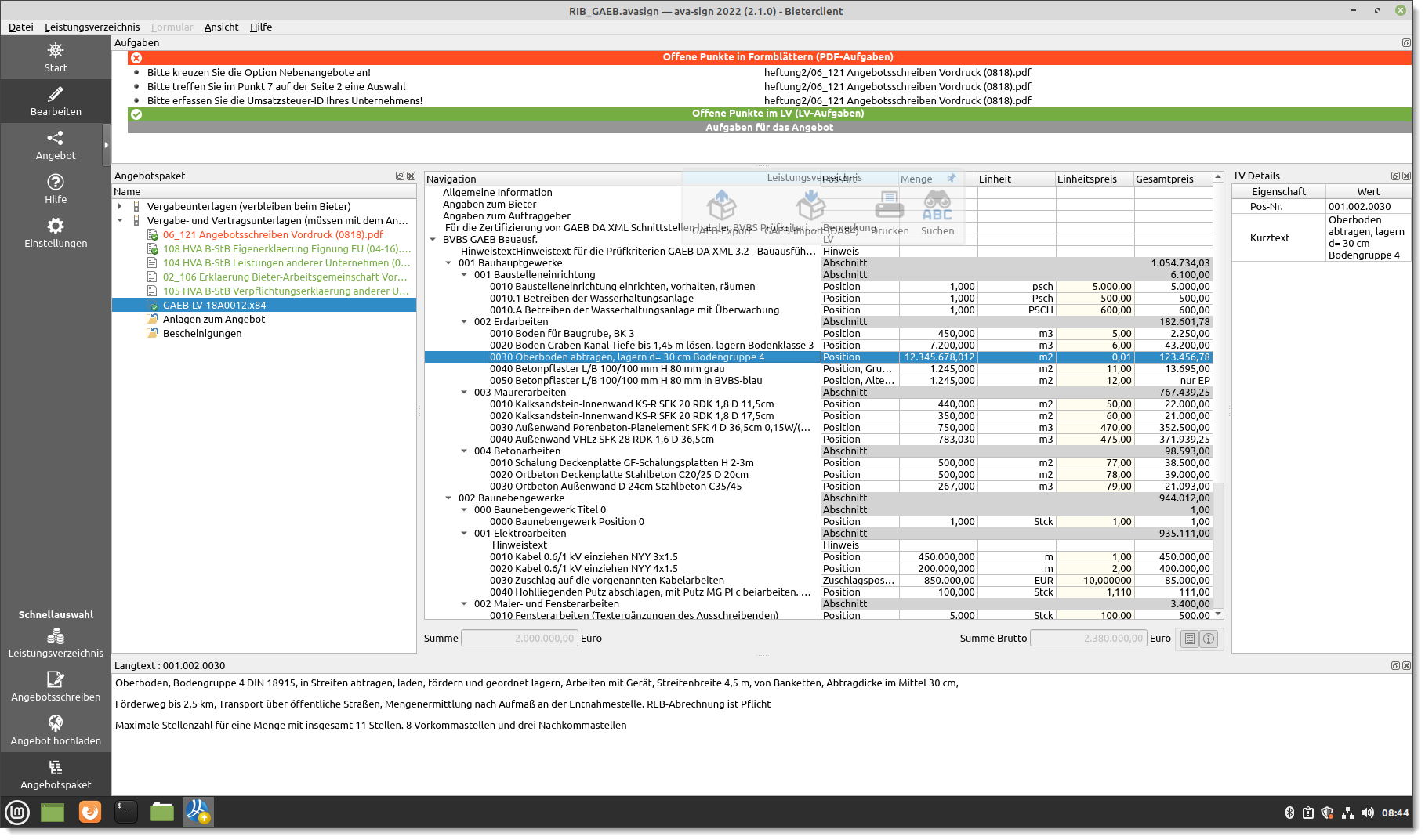The image size is (1425, 840).
Task: Click the info icon beside Summe Brutto
Action: pyautogui.click(x=1209, y=639)
